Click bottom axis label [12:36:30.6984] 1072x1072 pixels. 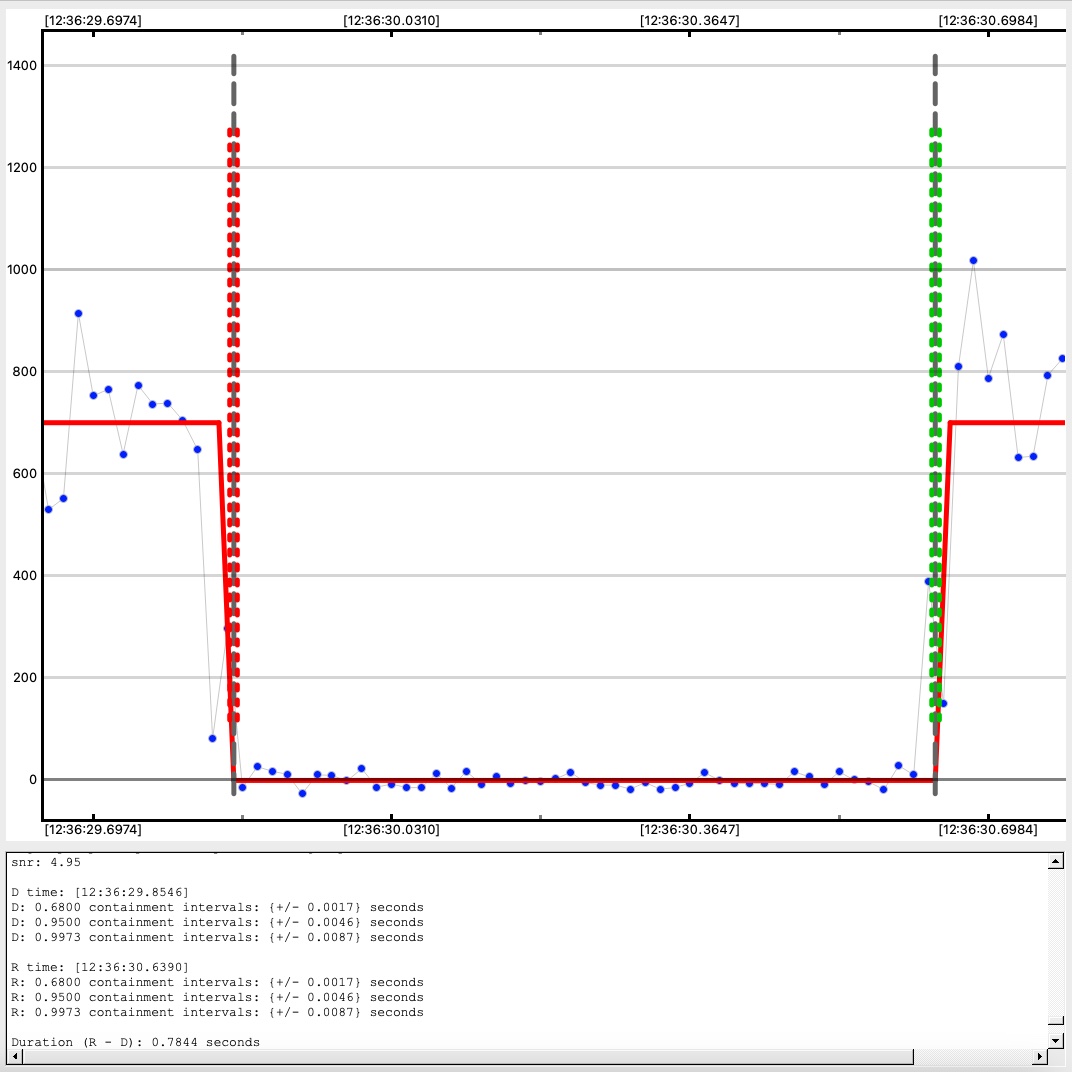click(x=988, y=829)
